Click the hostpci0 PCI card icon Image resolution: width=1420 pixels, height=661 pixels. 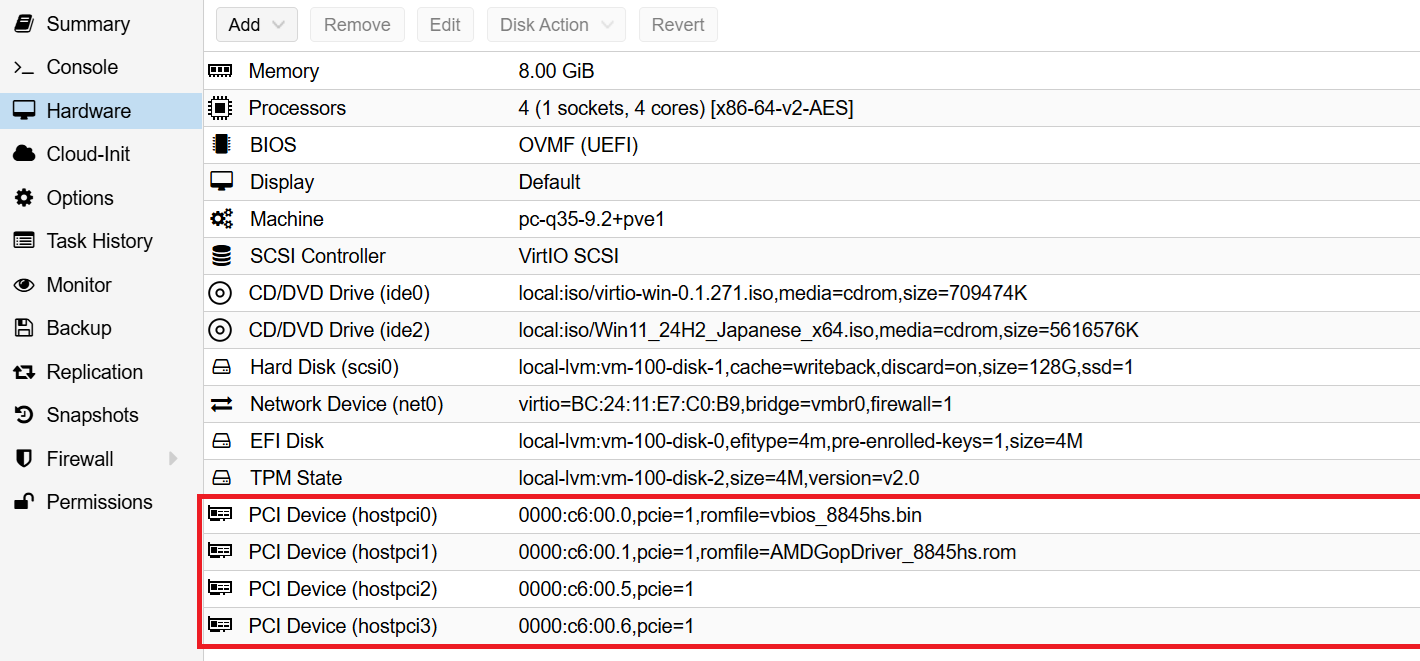click(220, 515)
